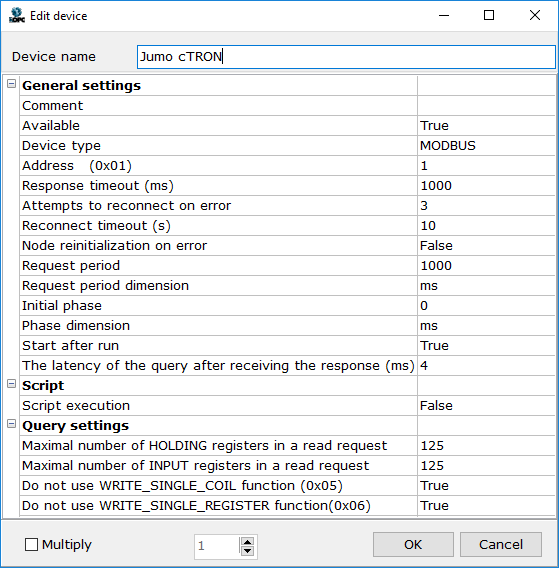This screenshot has height=568, width=559.
Task: Click the empty Comment value cell
Action: click(486, 106)
